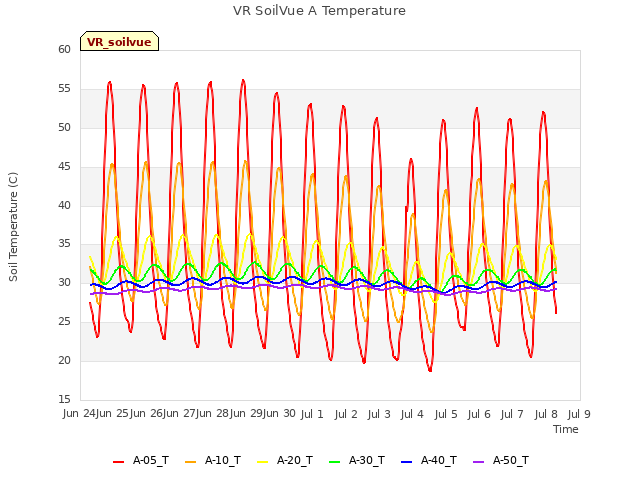Click the Jun 28 date tick label
The height and width of the screenshot is (480, 640).
point(213,414)
